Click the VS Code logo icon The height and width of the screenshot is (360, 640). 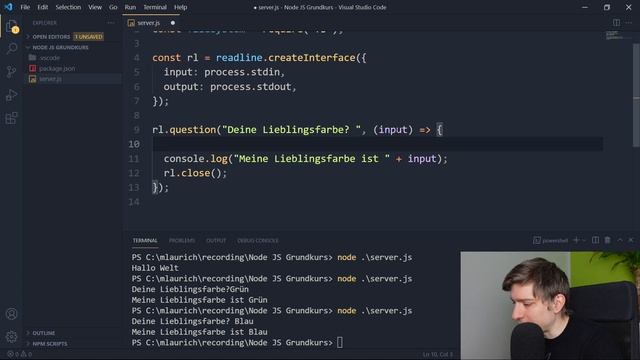tap(9, 7)
